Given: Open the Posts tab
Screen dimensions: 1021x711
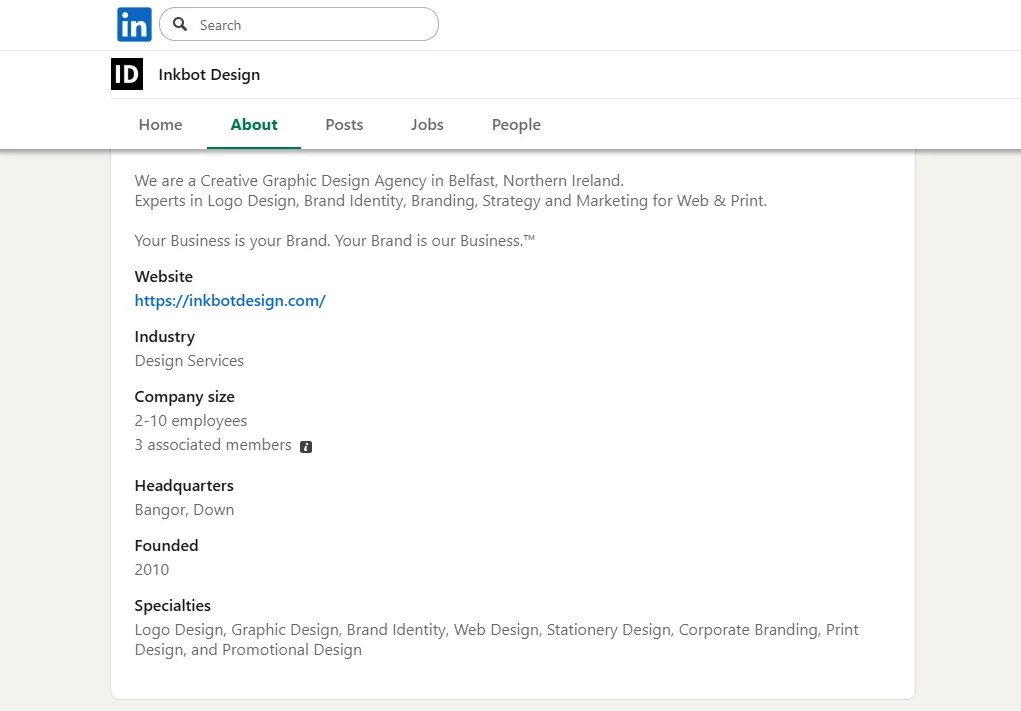Looking at the screenshot, I should coord(344,124).
